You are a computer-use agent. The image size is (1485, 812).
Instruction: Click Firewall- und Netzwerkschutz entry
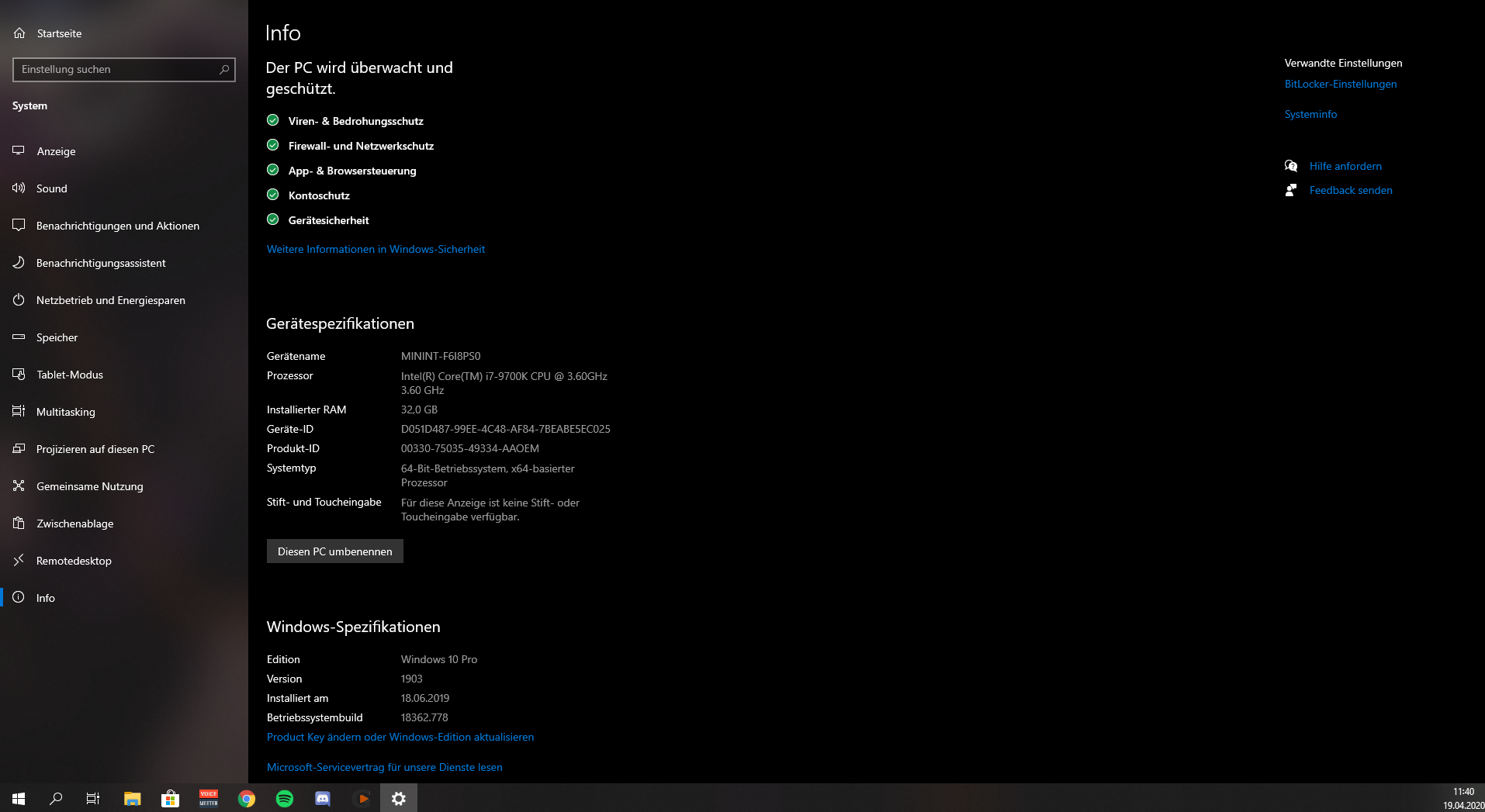tap(361, 146)
